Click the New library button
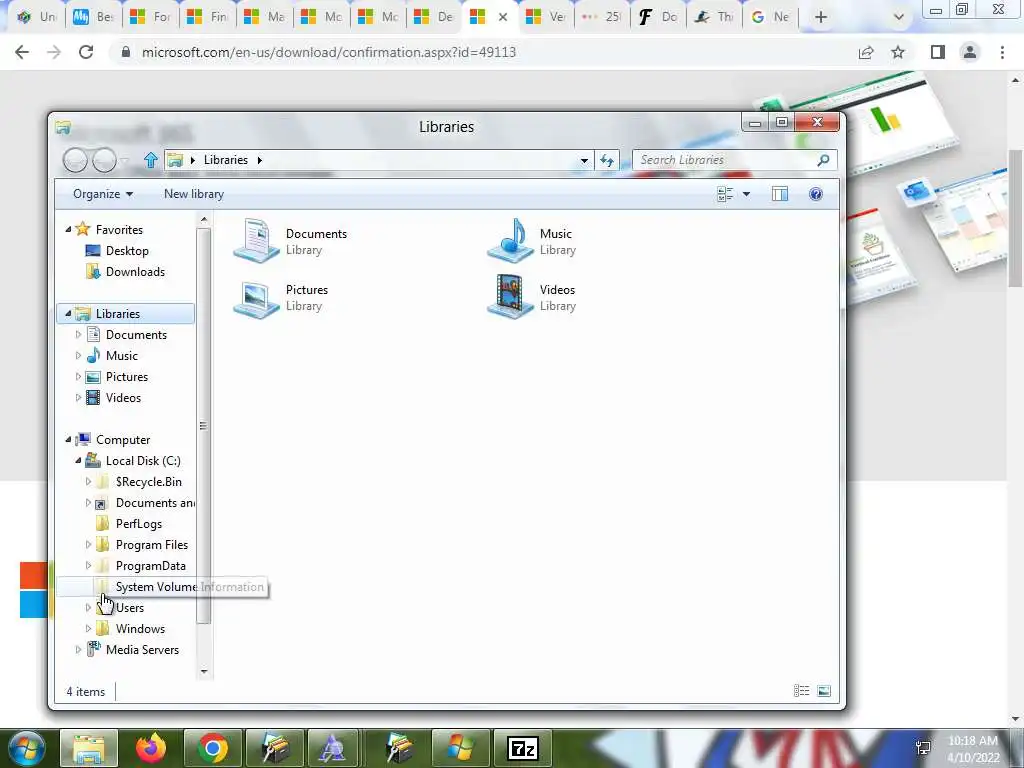 (193, 194)
